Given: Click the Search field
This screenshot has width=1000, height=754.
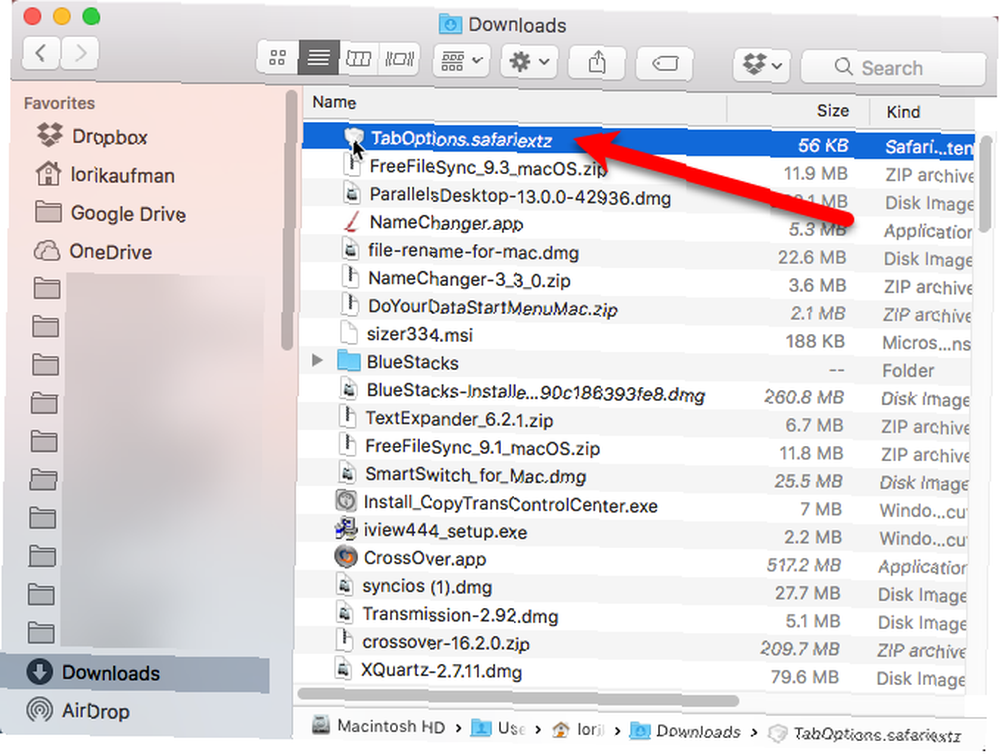Looking at the screenshot, I should tap(893, 67).
